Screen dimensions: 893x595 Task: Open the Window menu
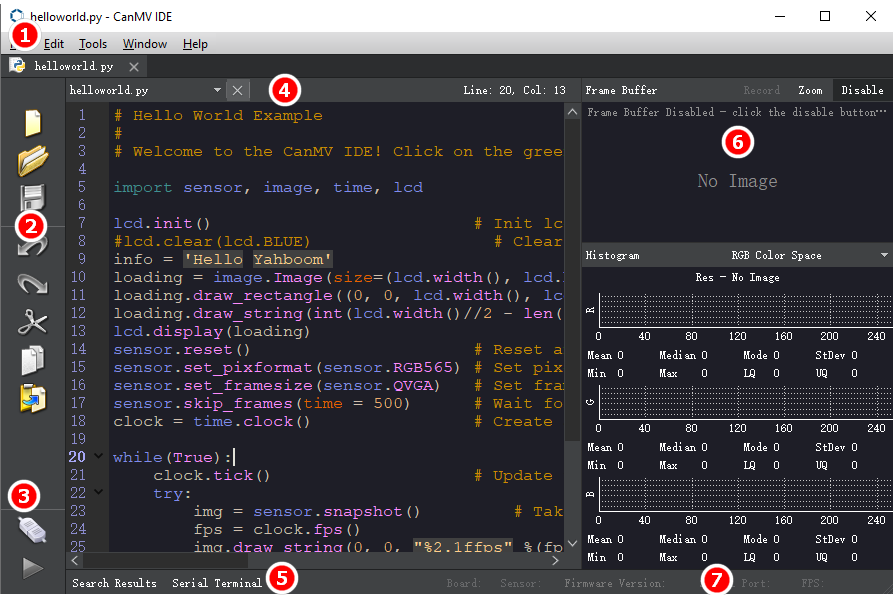[145, 44]
